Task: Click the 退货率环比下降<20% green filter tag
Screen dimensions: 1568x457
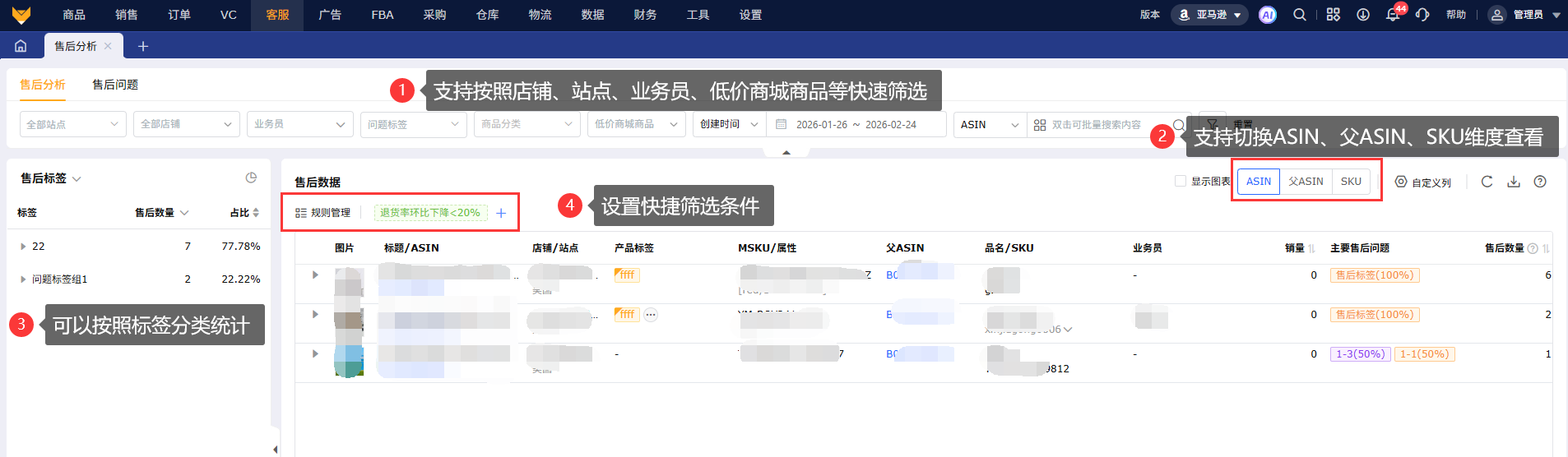Action: (430, 213)
